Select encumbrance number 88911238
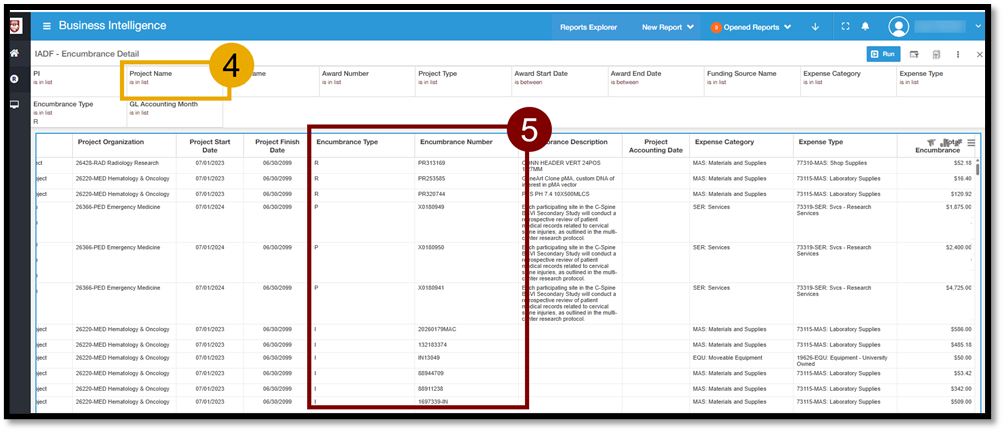The height and width of the screenshot is (432, 1004). coord(430,388)
